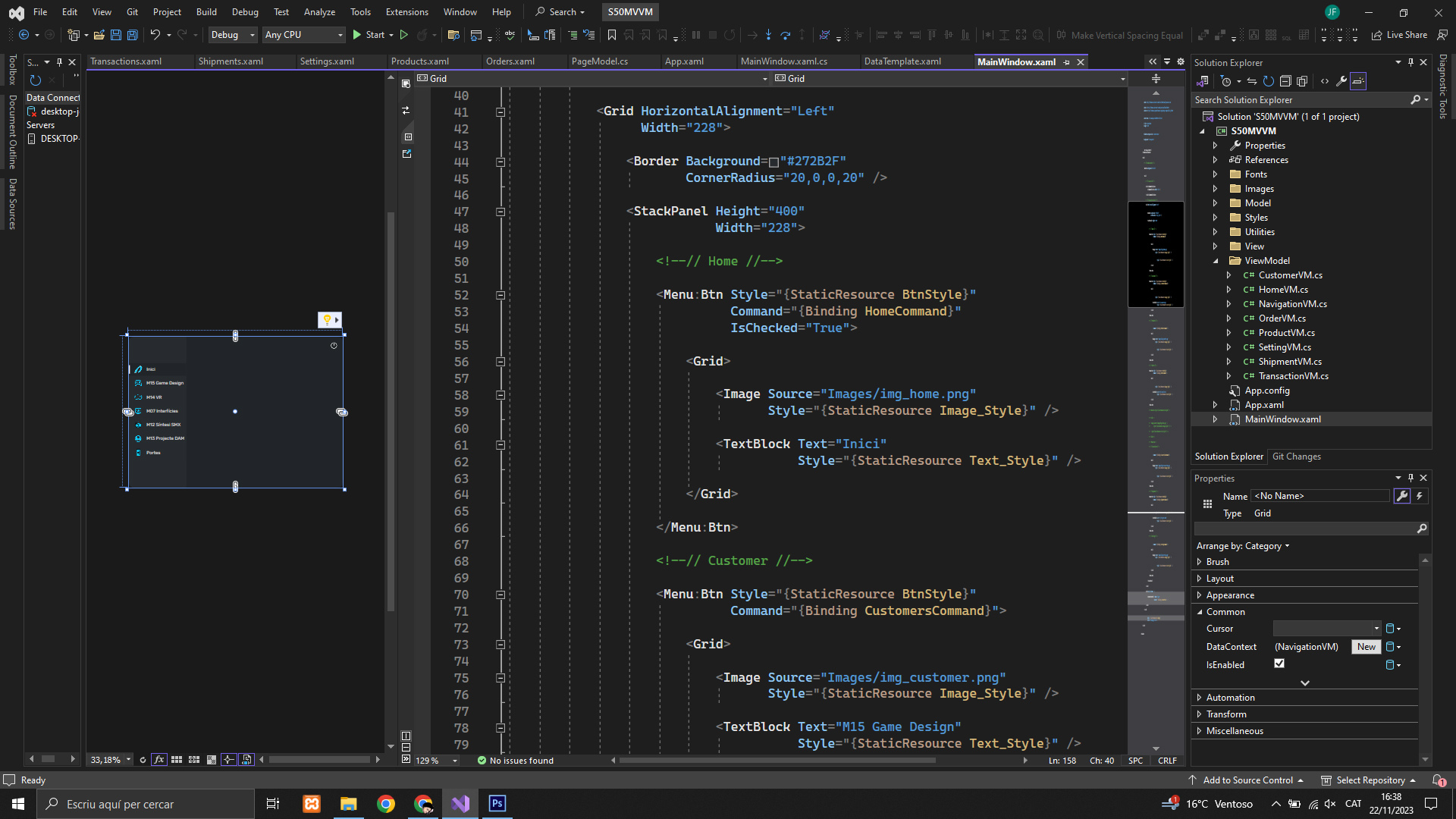Open the background color swatch for #272B2F
The width and height of the screenshot is (1456, 819).
click(773, 162)
